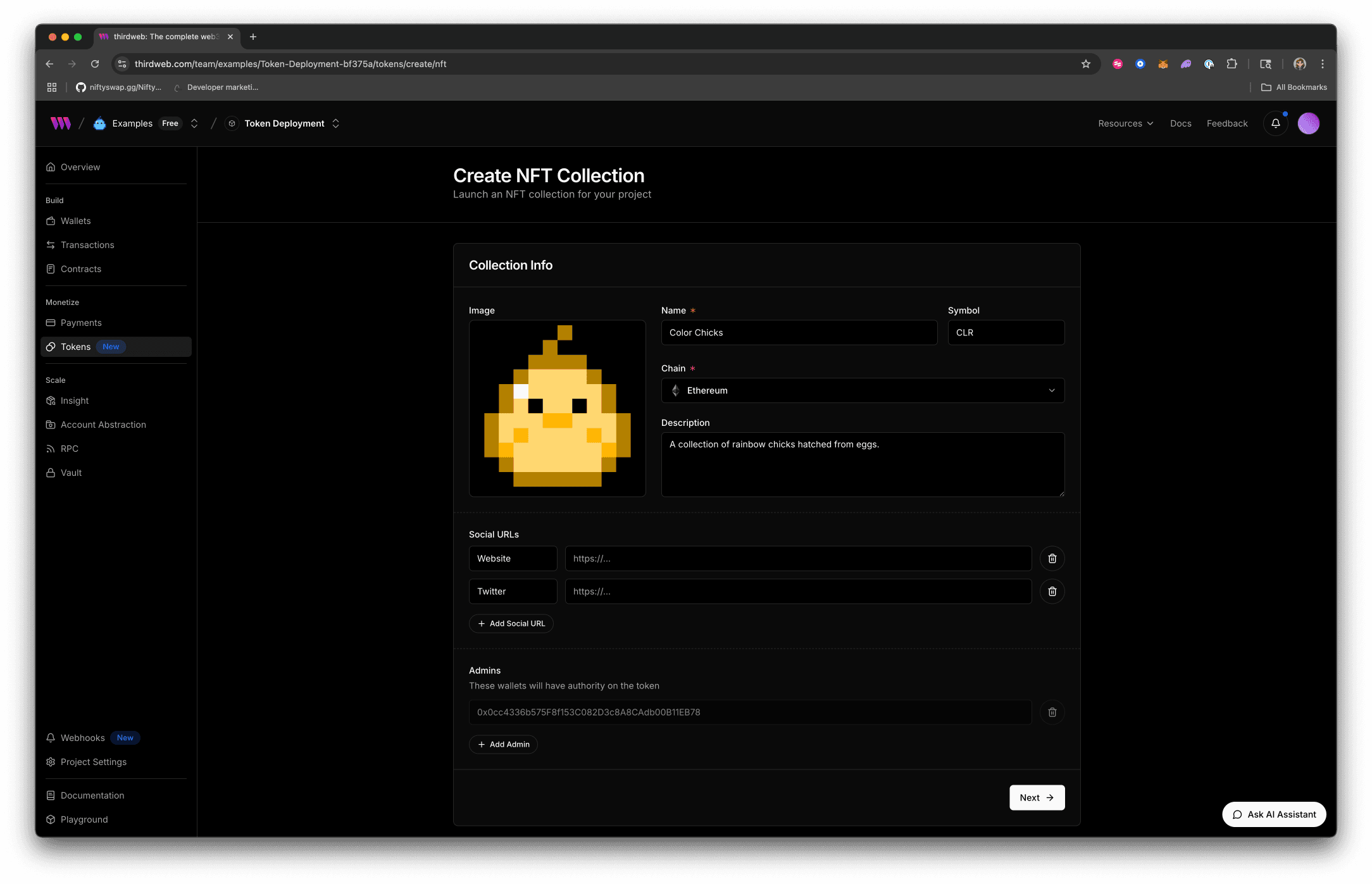Open the thirdweb logo home link

tap(59, 123)
